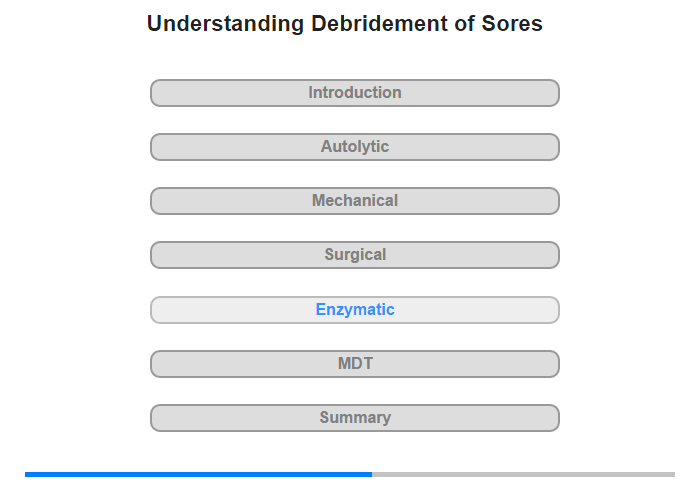Click the gray unfilled part of progress bar
The height and width of the screenshot is (480, 700).
523,474
